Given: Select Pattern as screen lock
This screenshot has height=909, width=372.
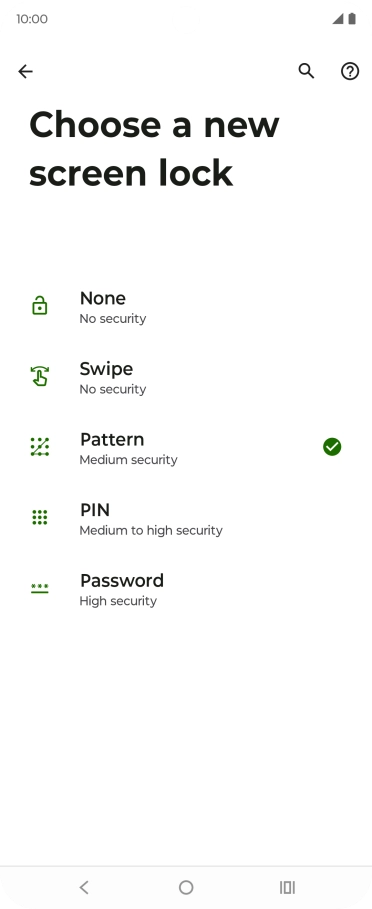Looking at the screenshot, I should coord(186,448).
